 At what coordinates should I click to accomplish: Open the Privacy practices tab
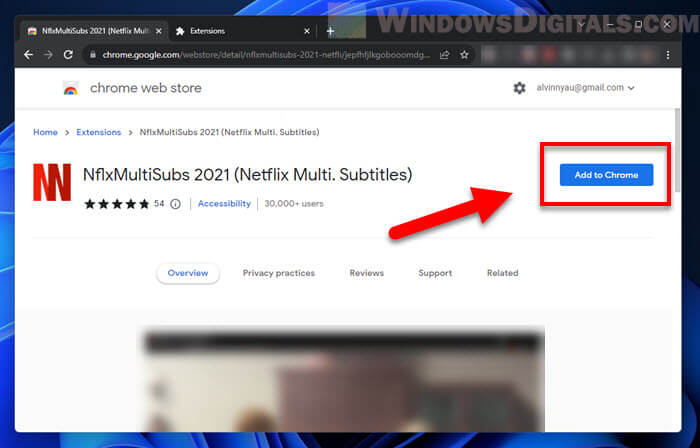279,273
